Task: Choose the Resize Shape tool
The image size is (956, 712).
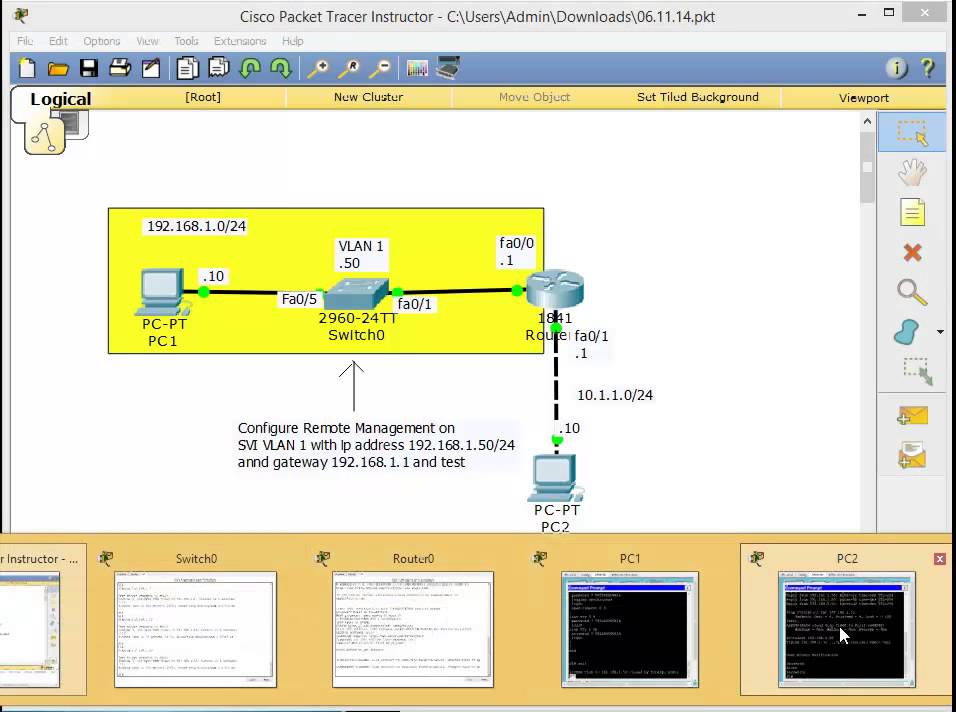Action: [x=918, y=371]
